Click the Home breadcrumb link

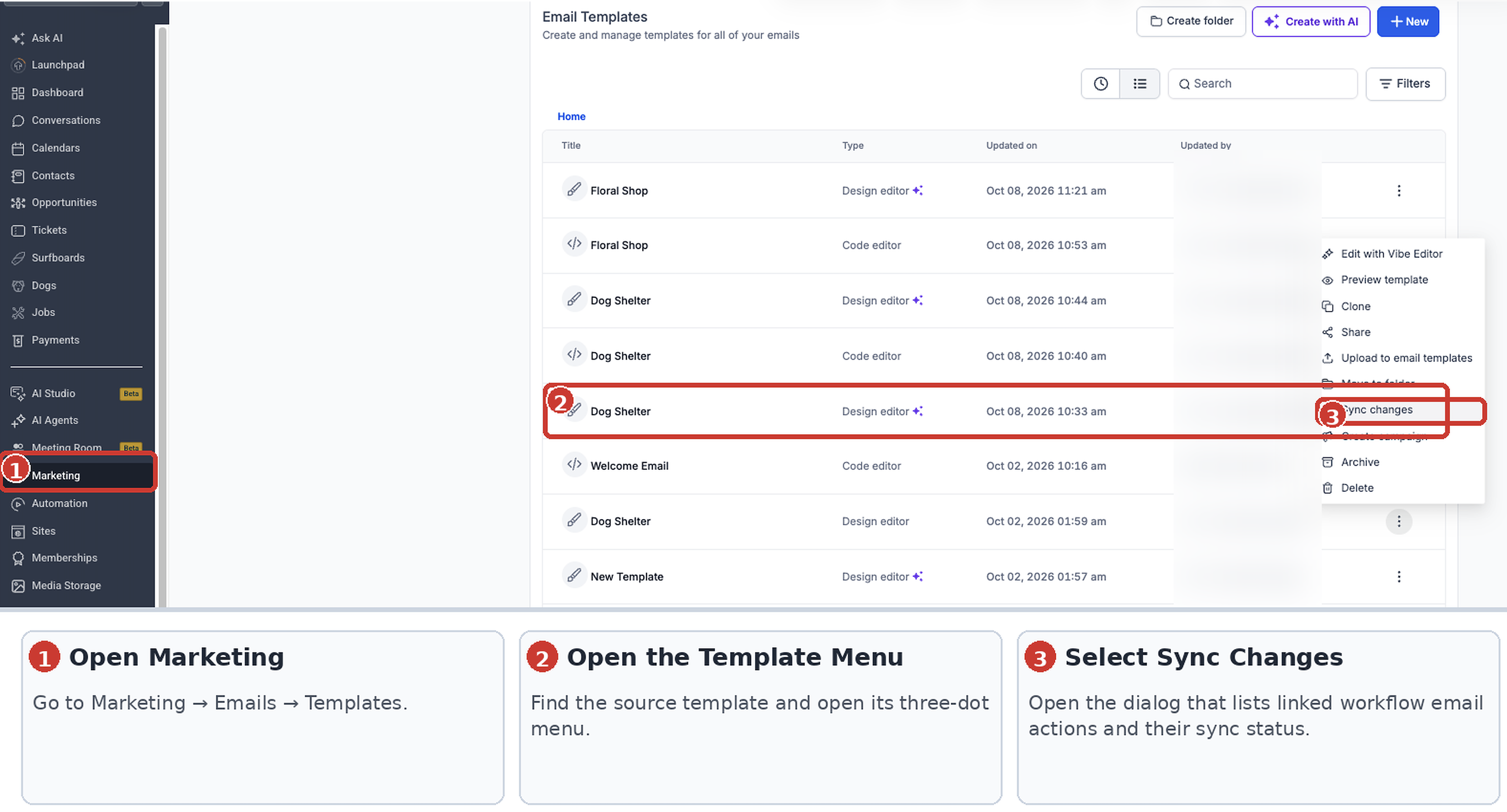click(571, 117)
